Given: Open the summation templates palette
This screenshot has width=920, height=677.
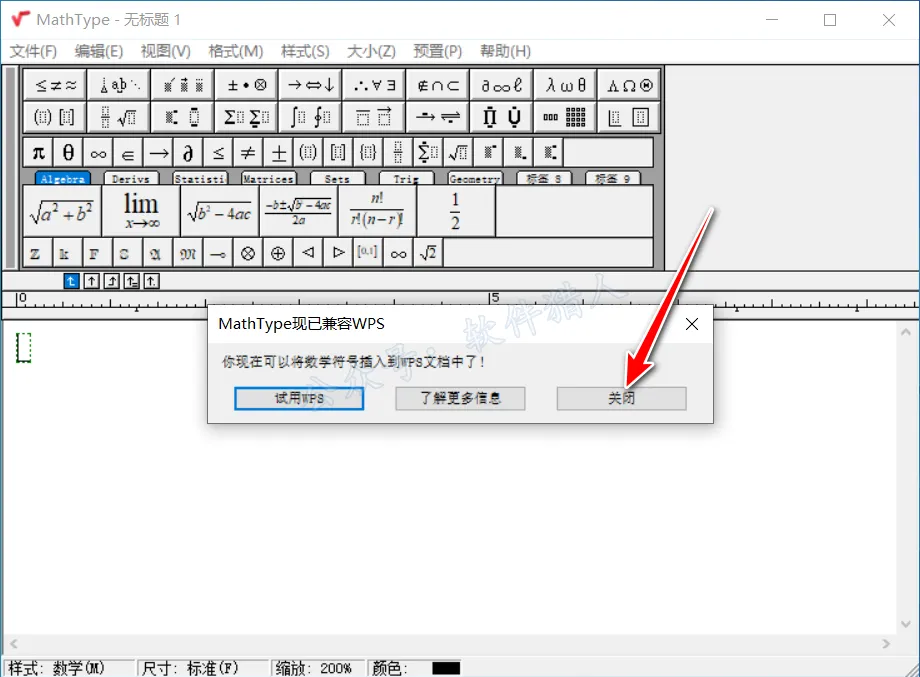Looking at the screenshot, I should (x=246, y=117).
